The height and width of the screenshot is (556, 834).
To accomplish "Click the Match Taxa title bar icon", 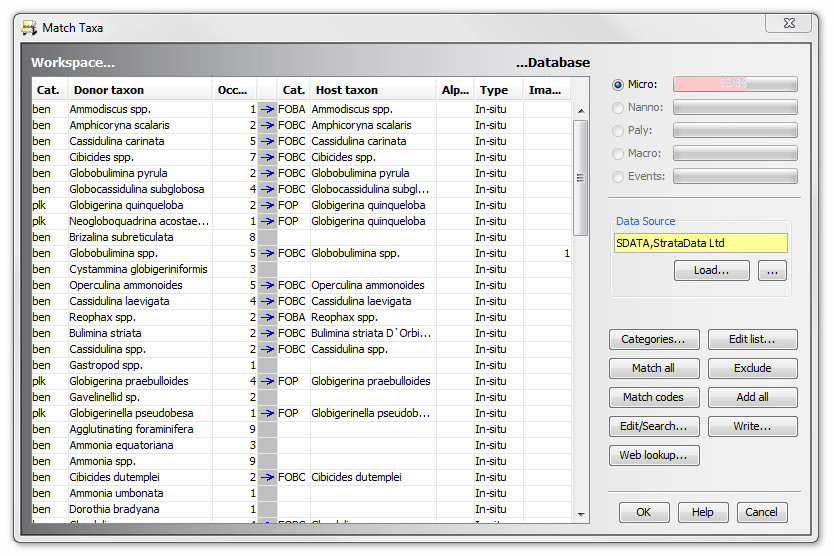I will pyautogui.click(x=29, y=27).
